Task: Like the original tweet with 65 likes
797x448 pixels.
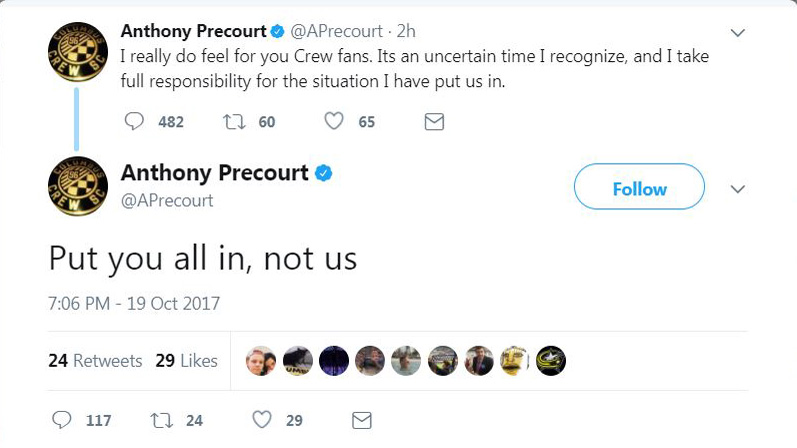Action: (335, 121)
